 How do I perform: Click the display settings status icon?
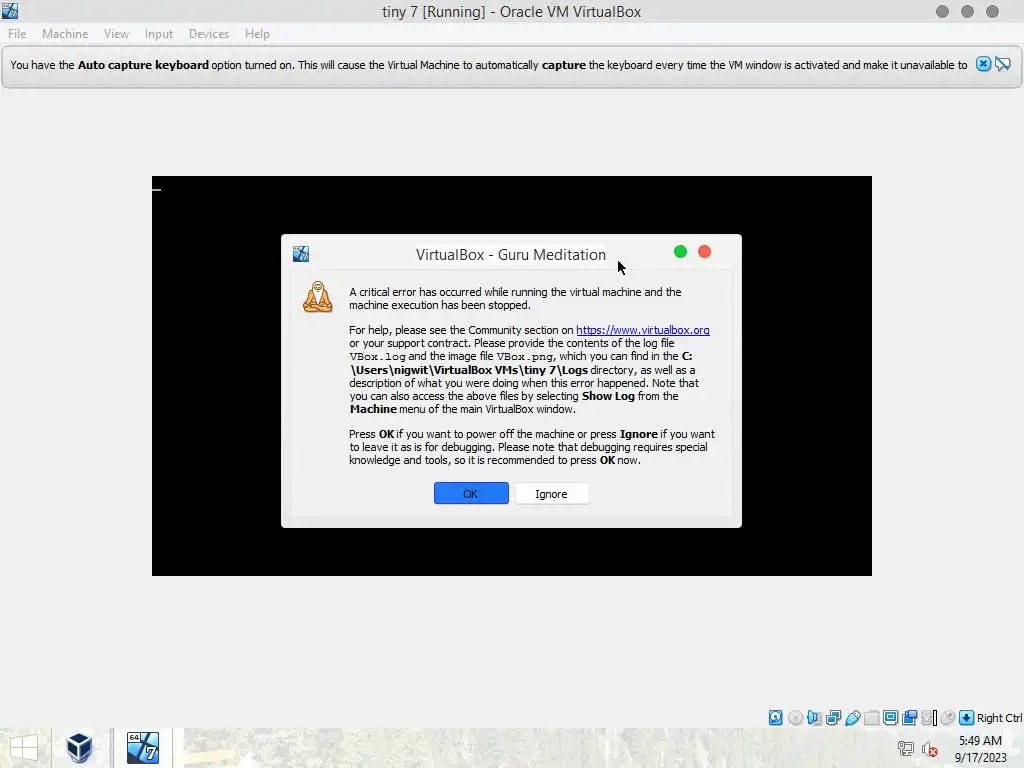pyautogui.click(x=890, y=718)
